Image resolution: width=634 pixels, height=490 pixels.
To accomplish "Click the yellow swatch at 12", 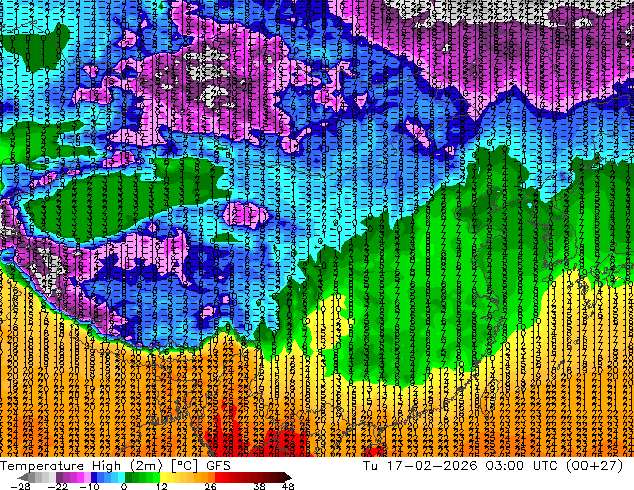I will click(163, 477).
